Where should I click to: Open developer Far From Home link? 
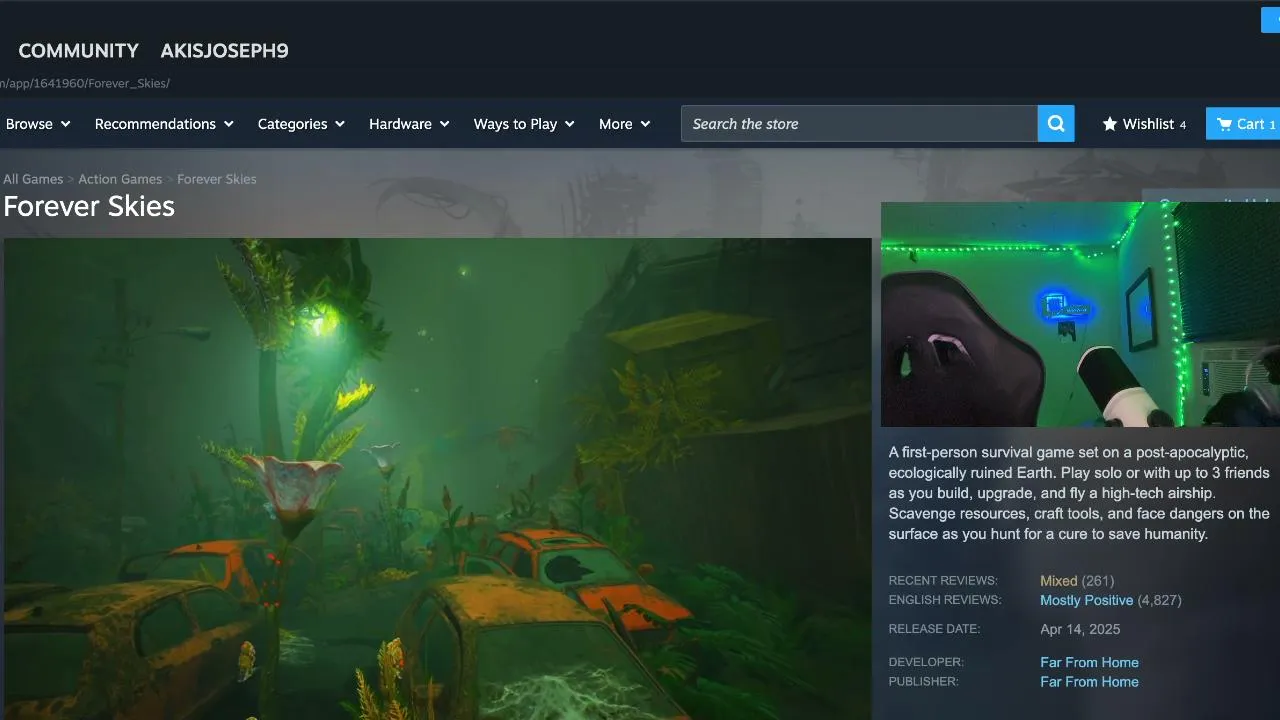tap(1089, 663)
